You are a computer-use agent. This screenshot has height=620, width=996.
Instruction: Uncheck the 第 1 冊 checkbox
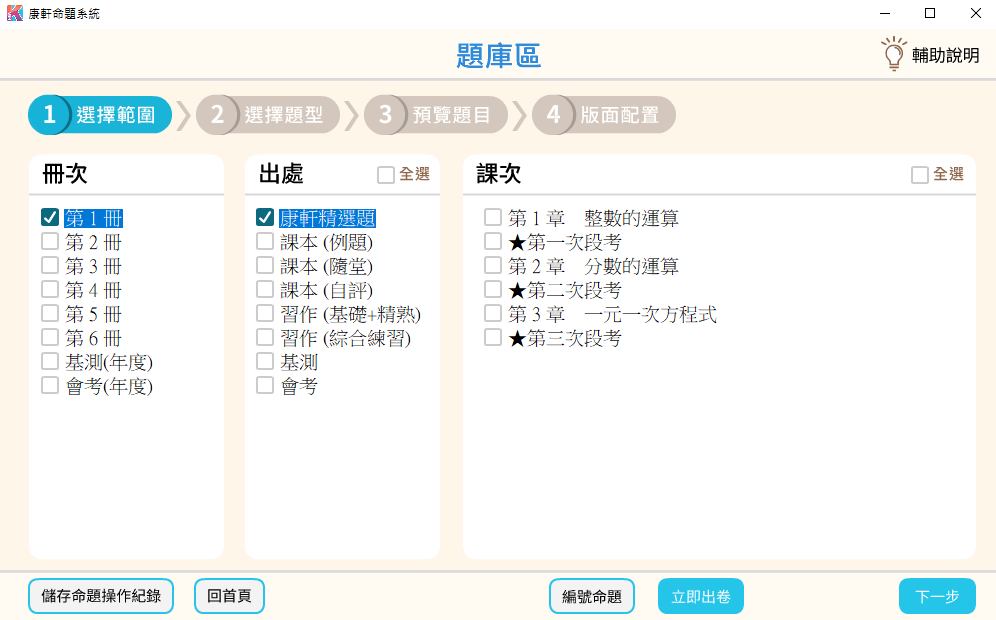pos(50,217)
